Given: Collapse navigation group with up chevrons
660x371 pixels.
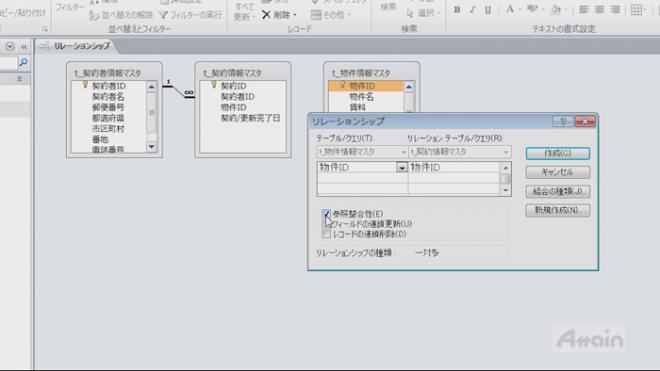Looking at the screenshot, I should (x=19, y=79).
